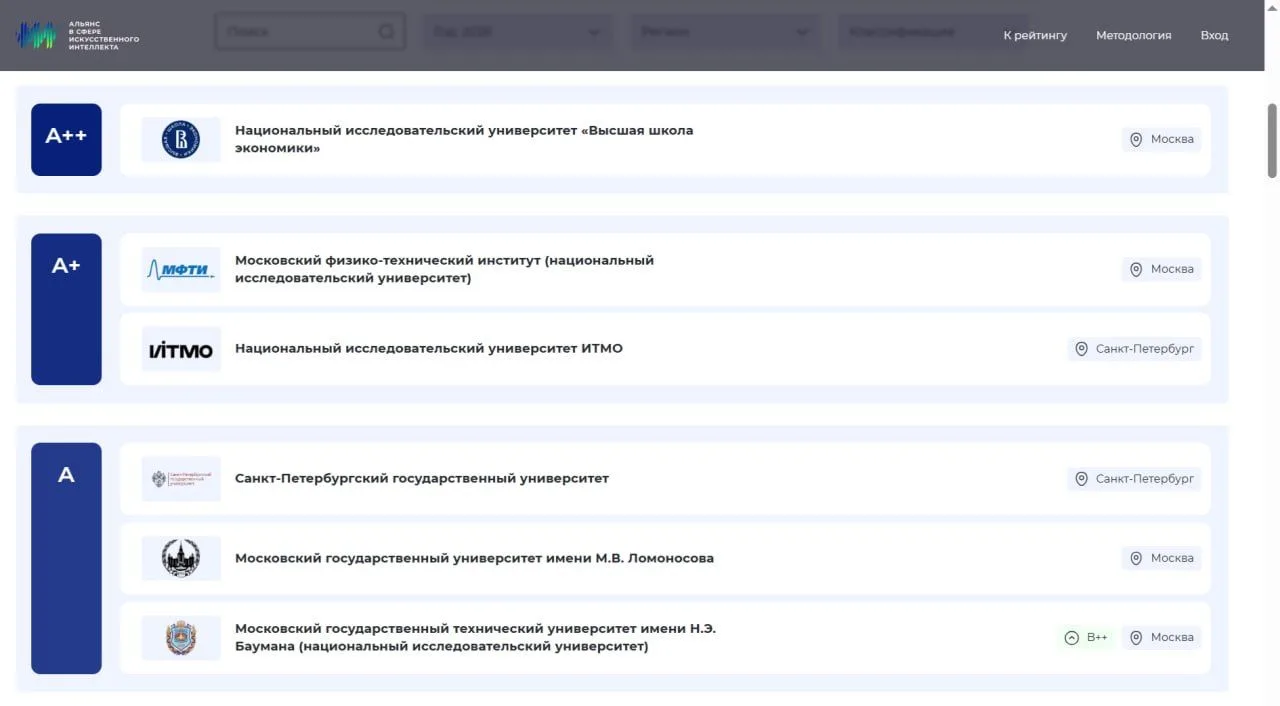The image size is (1280, 706).
Task: Click the page vertical scrollbar thumb
Action: (1272, 141)
